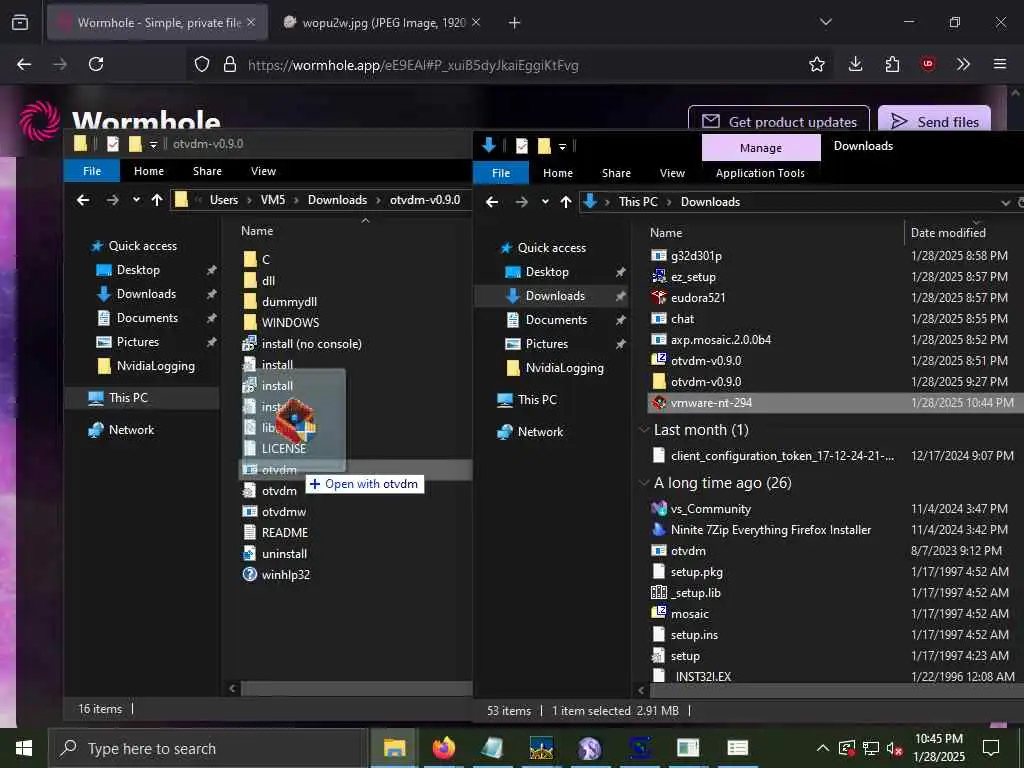Image resolution: width=1024 pixels, height=768 pixels.
Task: Click the uBlock Origin extension icon
Action: pos(927,64)
